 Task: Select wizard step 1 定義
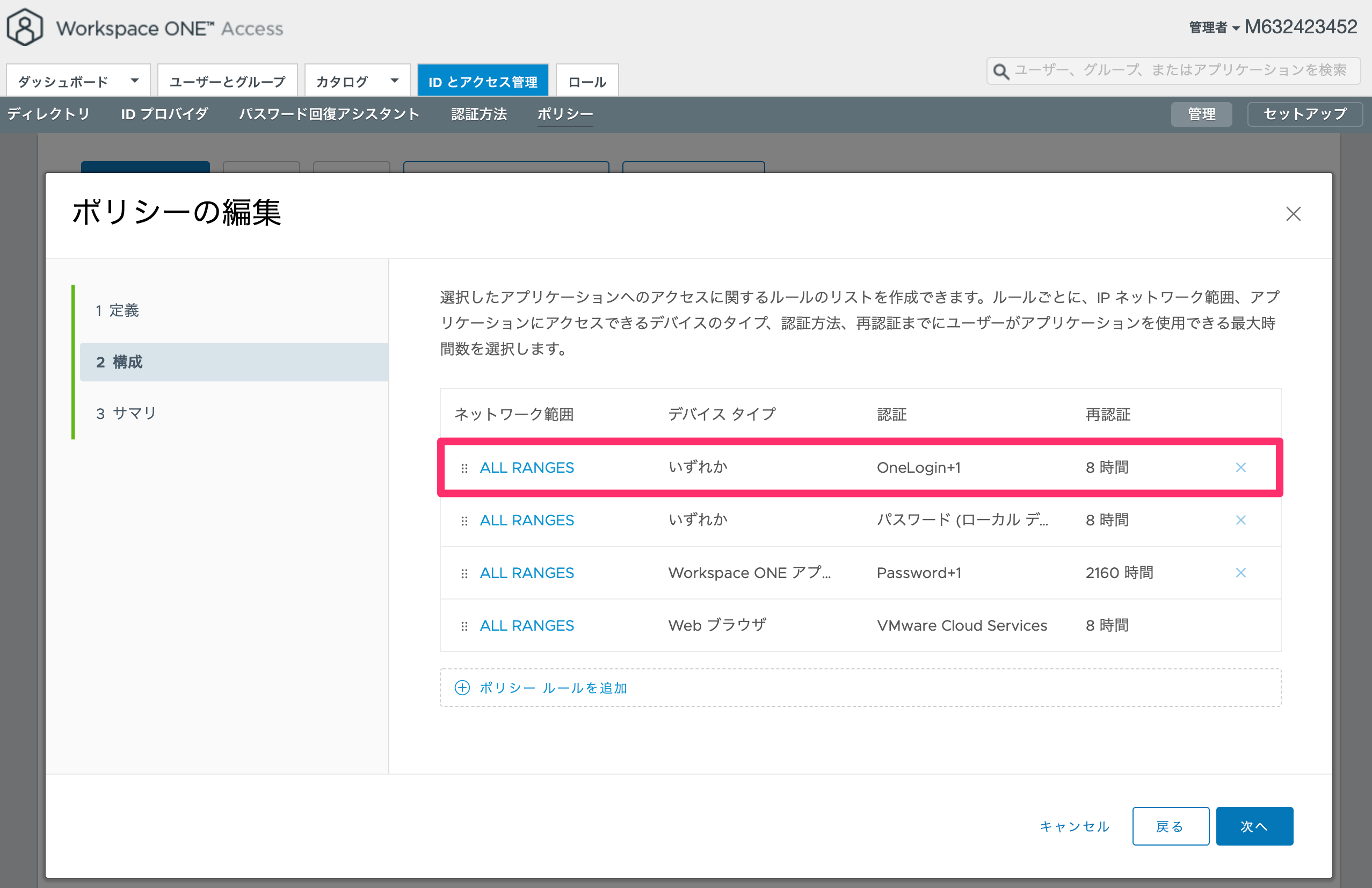click(234, 310)
